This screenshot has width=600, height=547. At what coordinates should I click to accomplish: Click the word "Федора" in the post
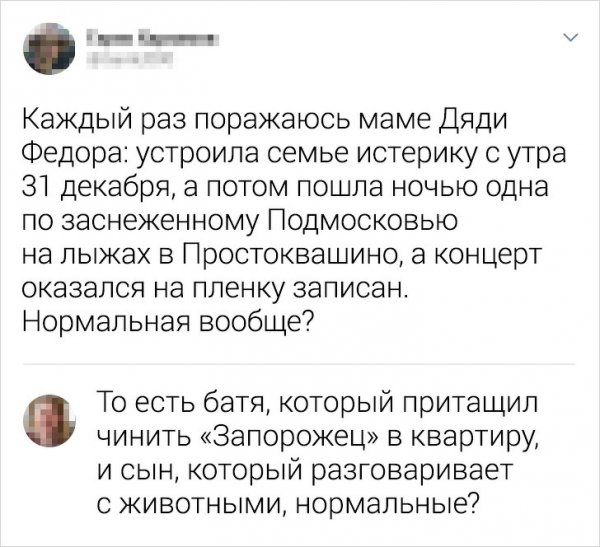tap(74, 156)
